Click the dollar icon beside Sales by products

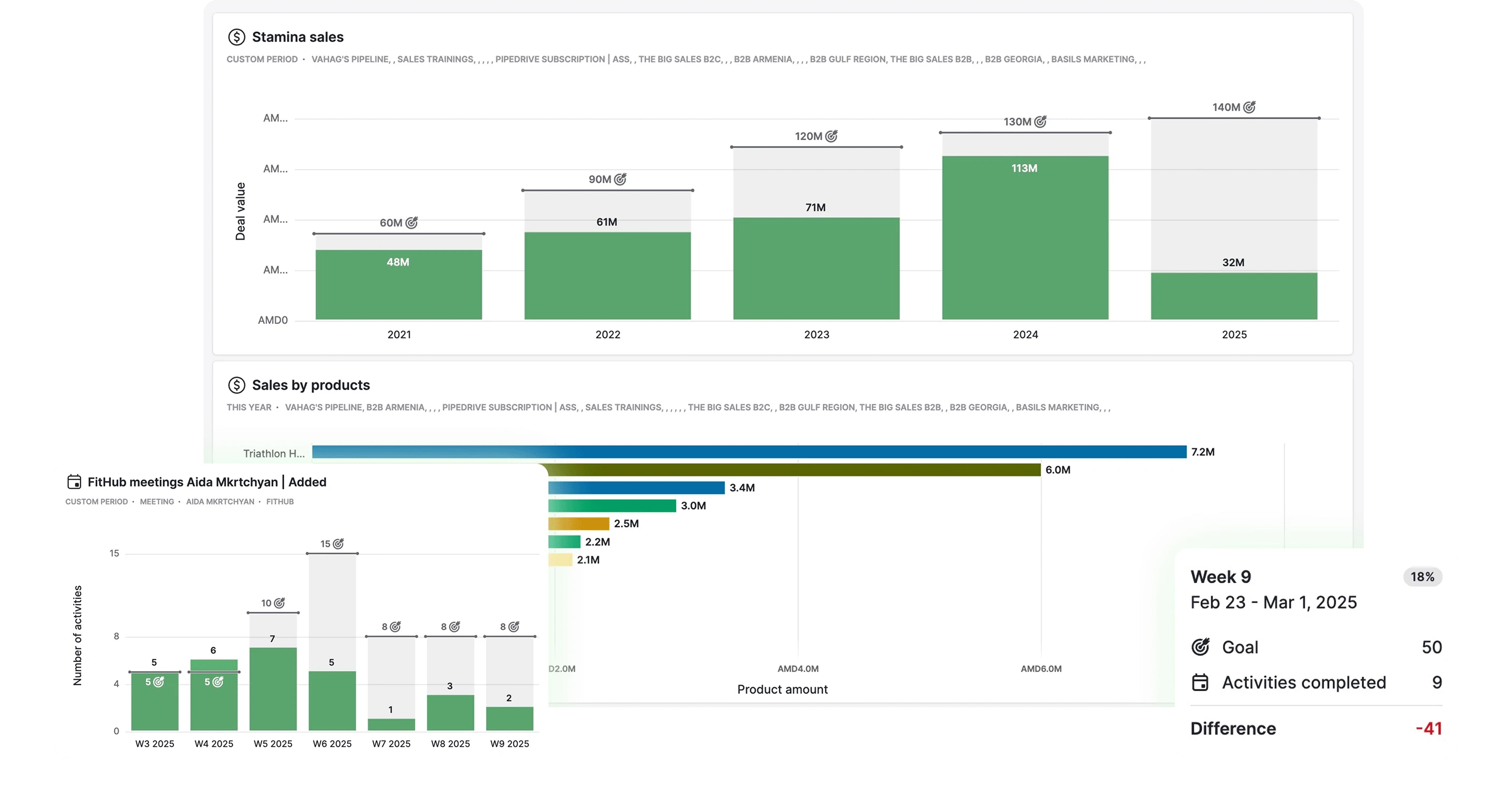(x=236, y=385)
